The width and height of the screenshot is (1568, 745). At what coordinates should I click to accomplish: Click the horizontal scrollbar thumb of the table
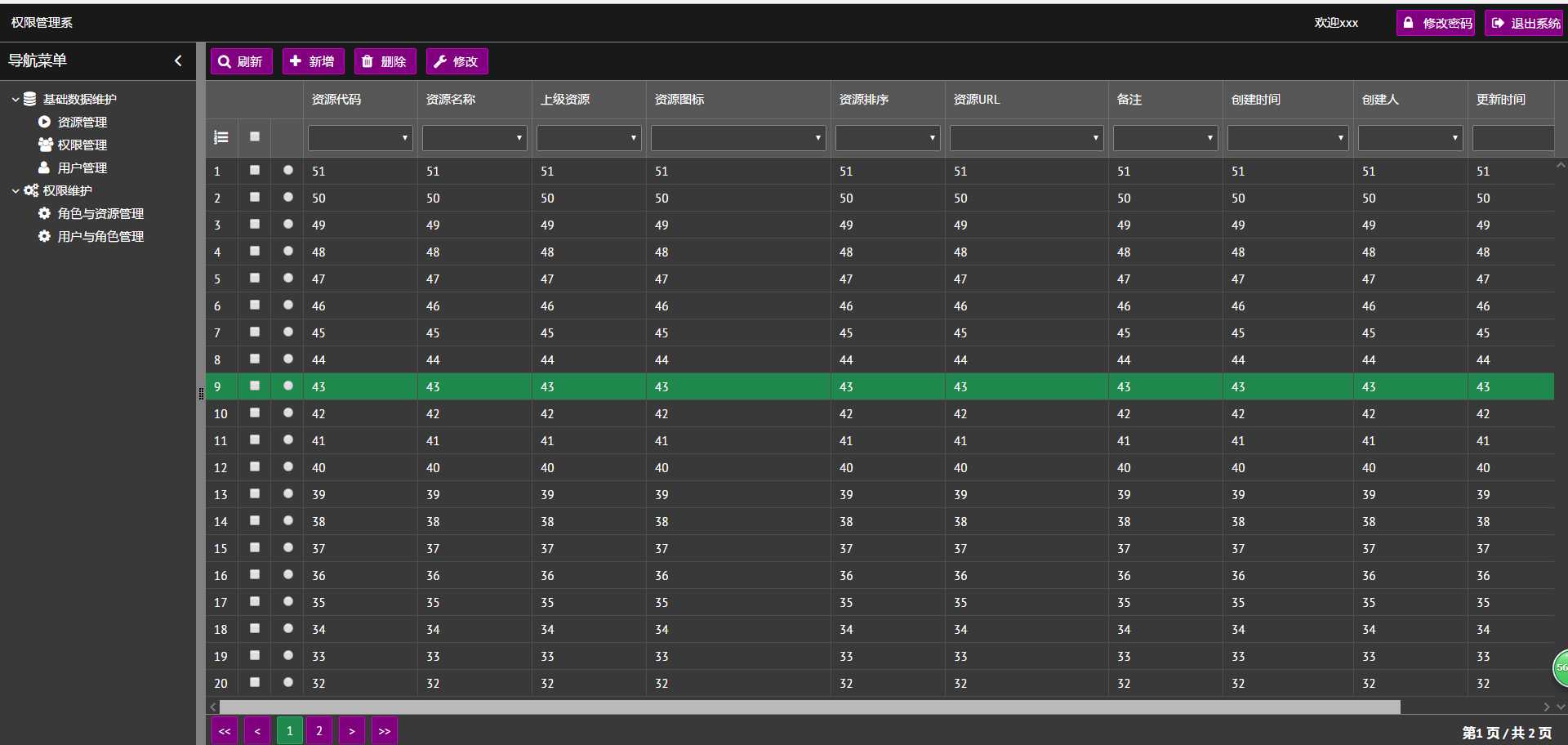(x=810, y=707)
